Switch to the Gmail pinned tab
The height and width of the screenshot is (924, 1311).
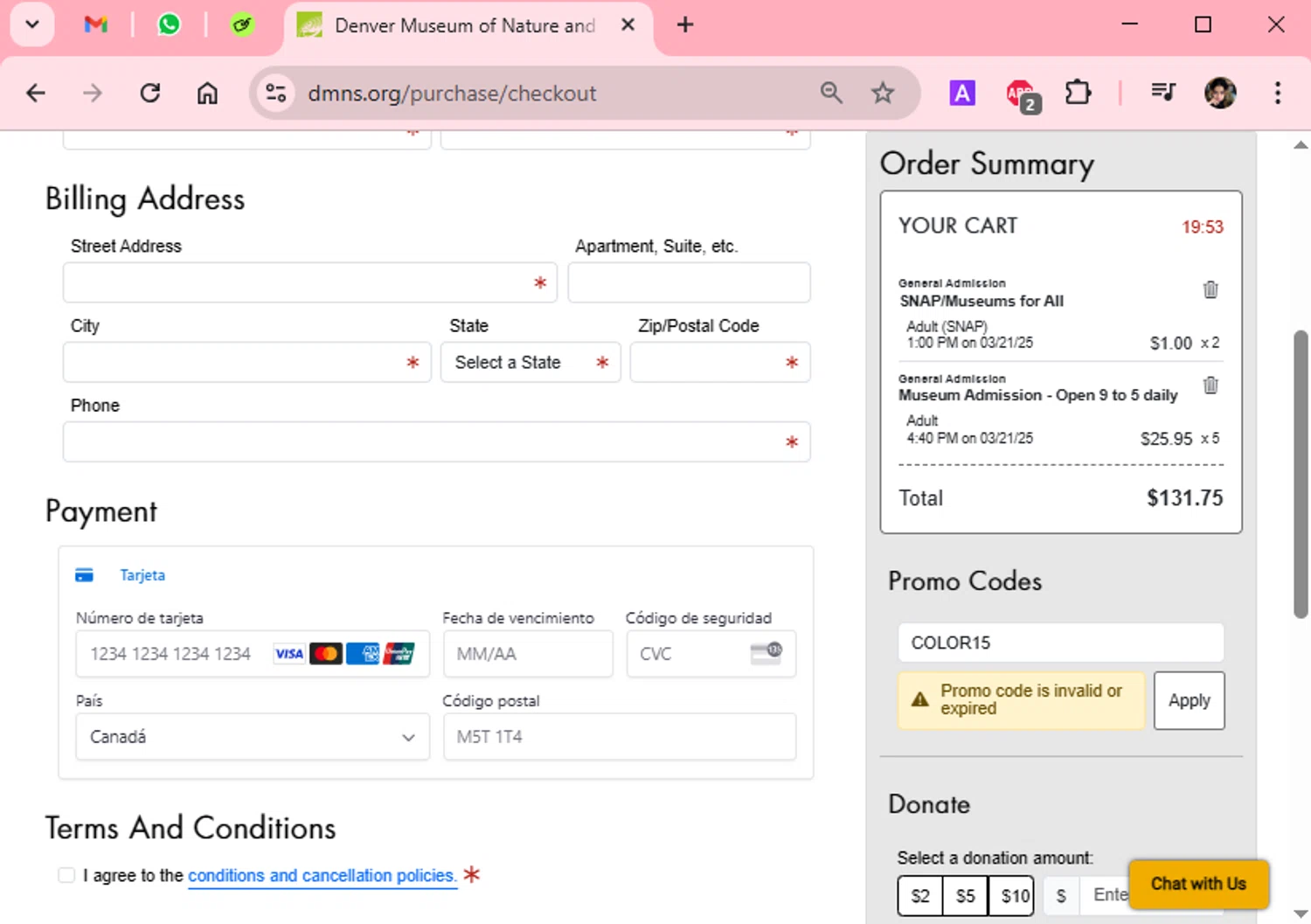click(96, 24)
